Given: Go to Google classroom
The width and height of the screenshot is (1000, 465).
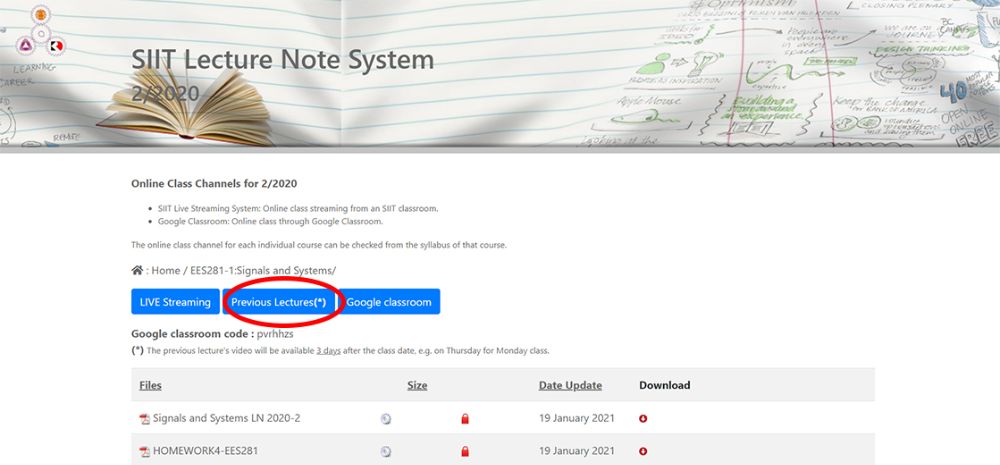Looking at the screenshot, I should point(389,302).
